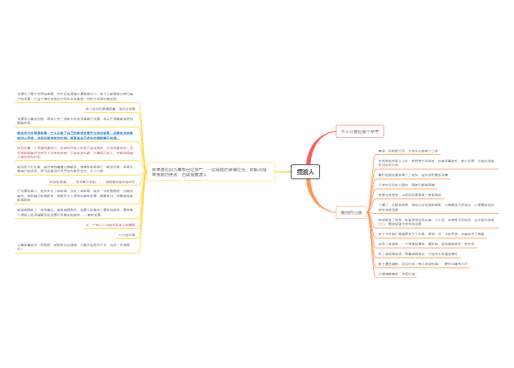The image size is (514, 368).
Task: Select second two-line subtopic on orange branch
Action: coord(436,207)
